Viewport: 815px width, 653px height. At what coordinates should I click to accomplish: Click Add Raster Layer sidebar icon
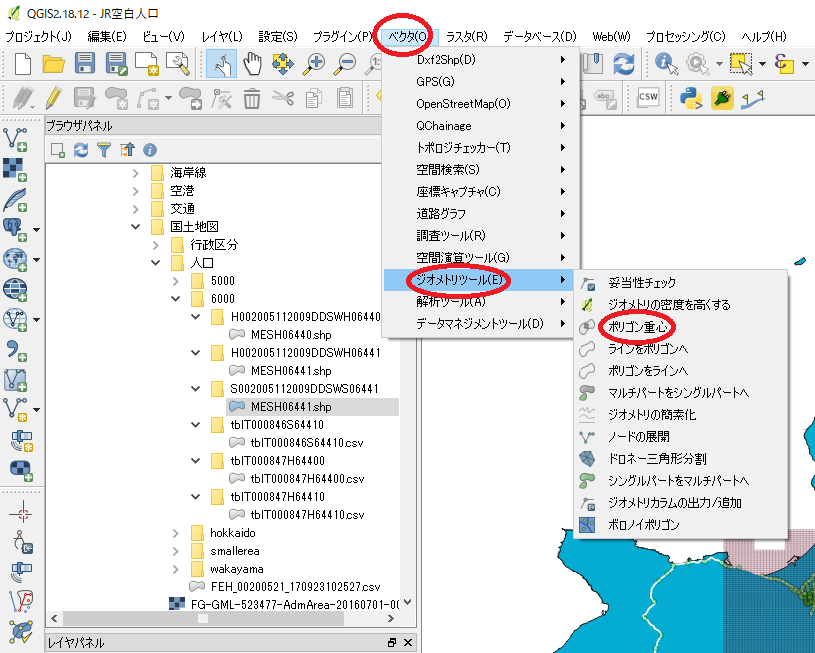[15, 169]
